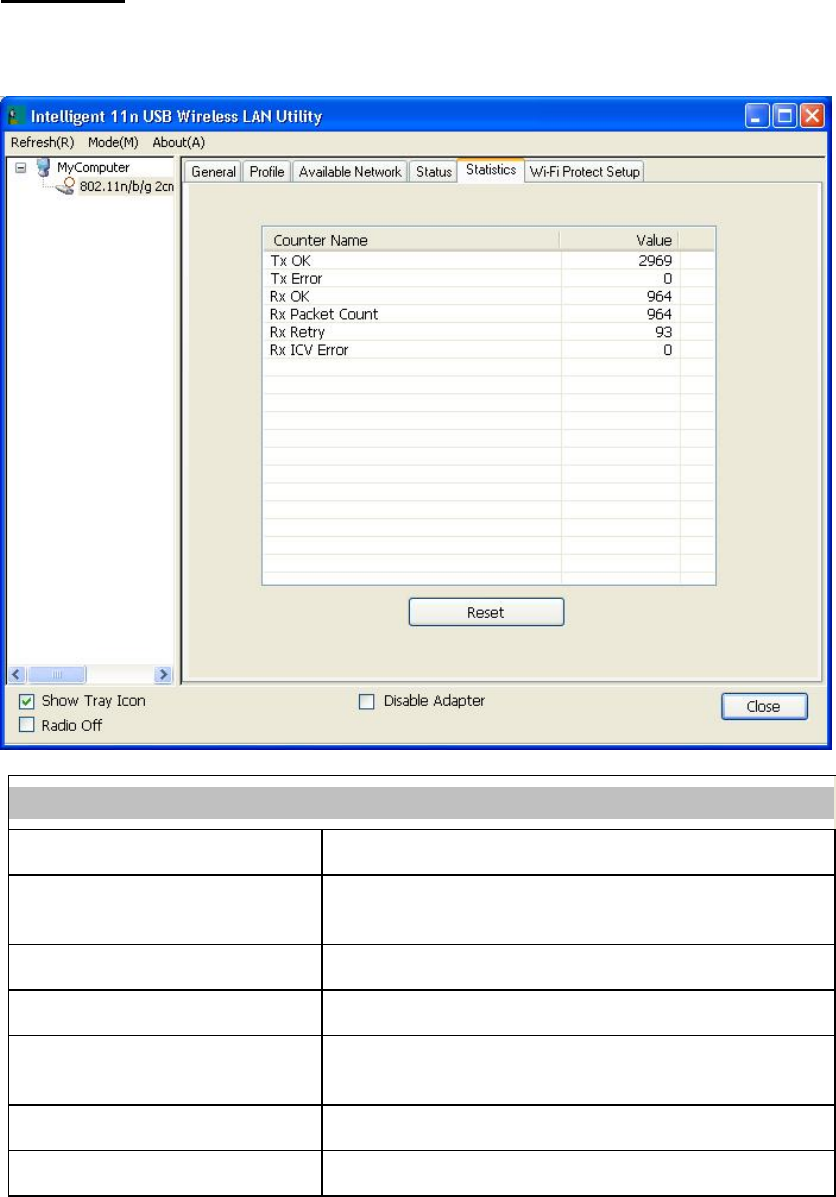Click the Counter Name column header

pos(412,240)
